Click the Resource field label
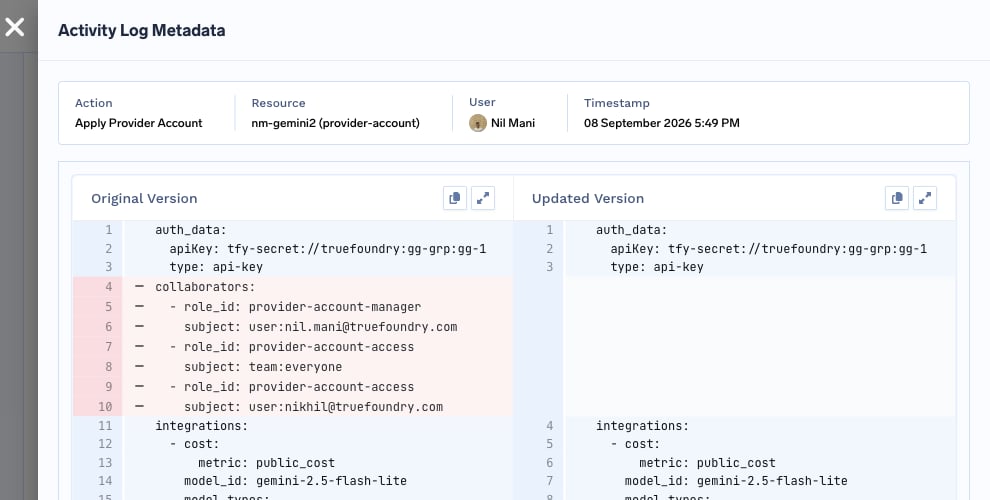Viewport: 990px width, 500px height. pyautogui.click(x=278, y=103)
